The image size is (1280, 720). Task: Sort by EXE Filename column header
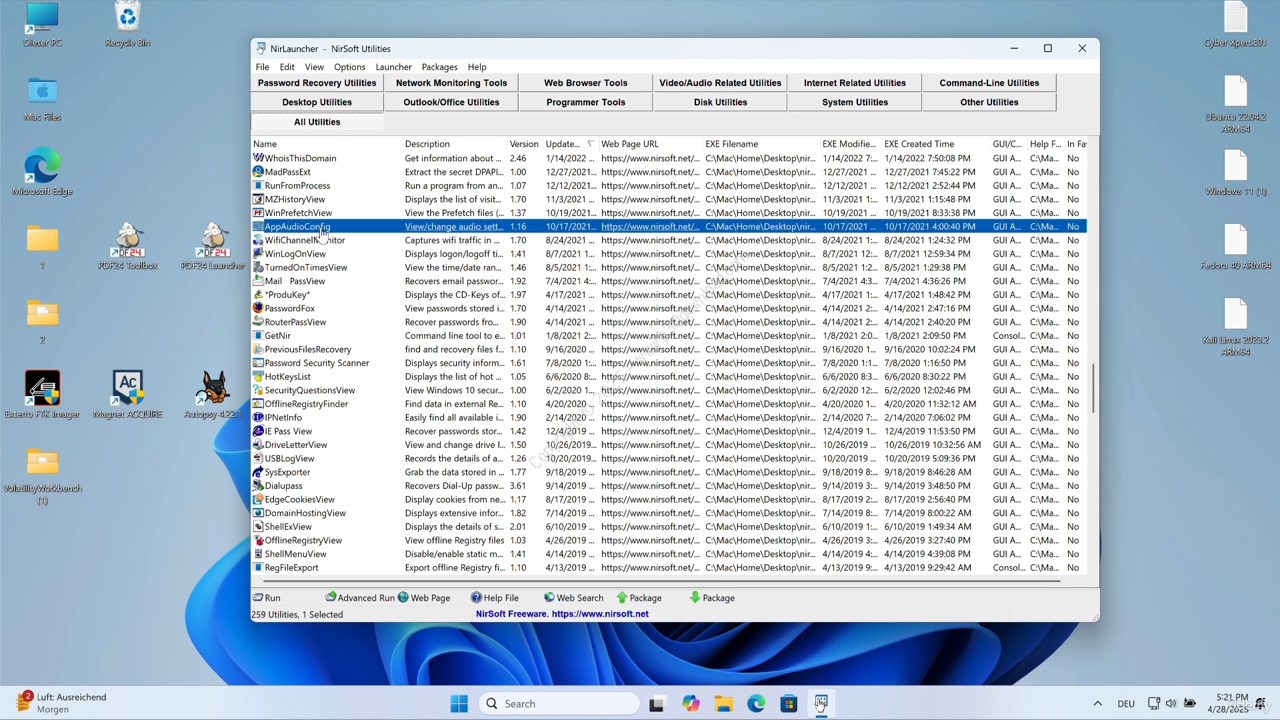click(761, 144)
